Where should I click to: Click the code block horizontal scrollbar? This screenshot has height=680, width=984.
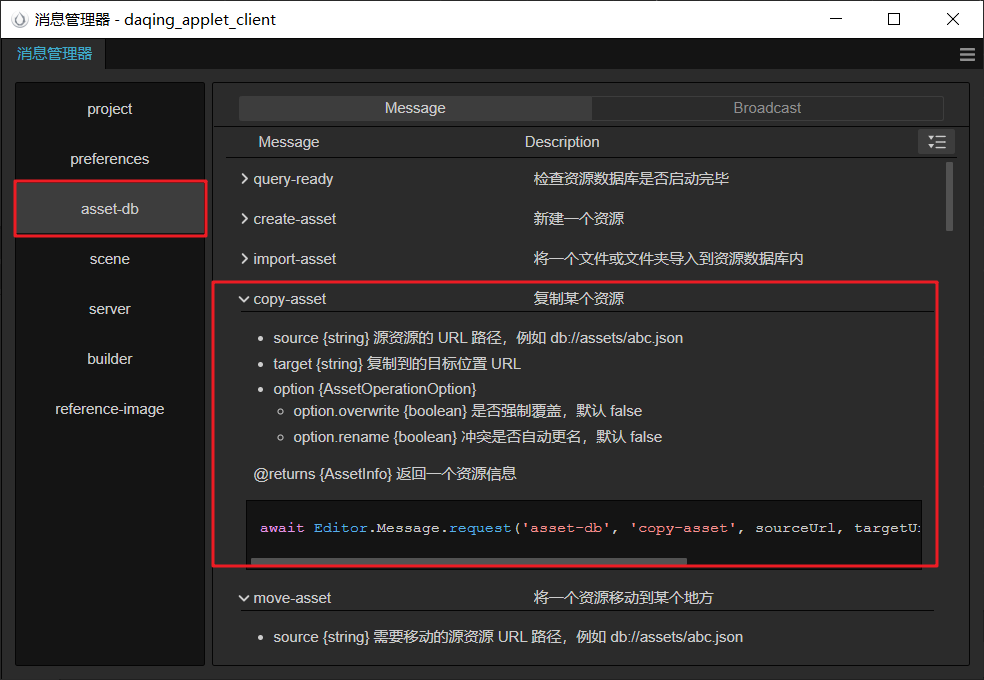(469, 561)
